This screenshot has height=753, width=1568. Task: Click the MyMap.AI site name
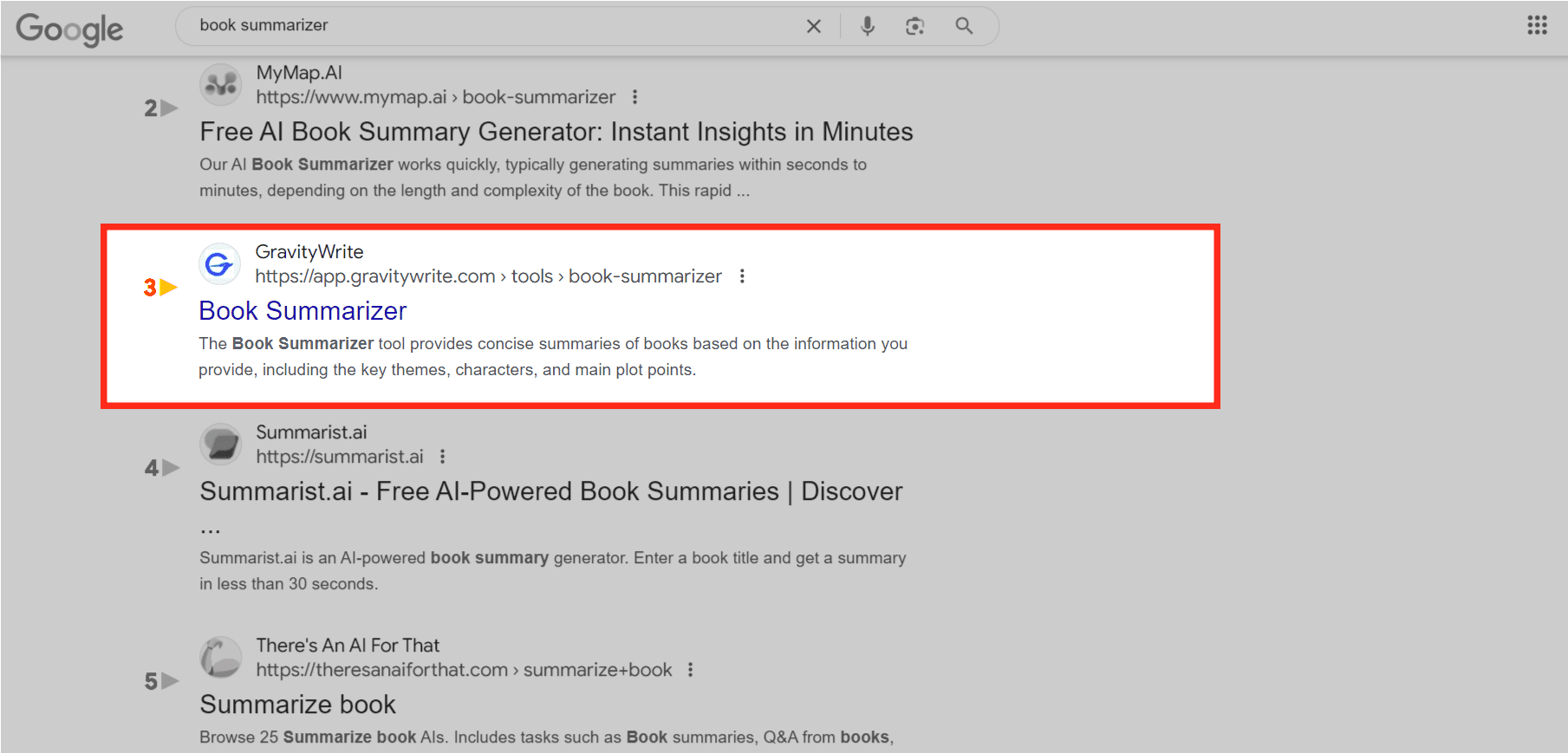coord(299,73)
